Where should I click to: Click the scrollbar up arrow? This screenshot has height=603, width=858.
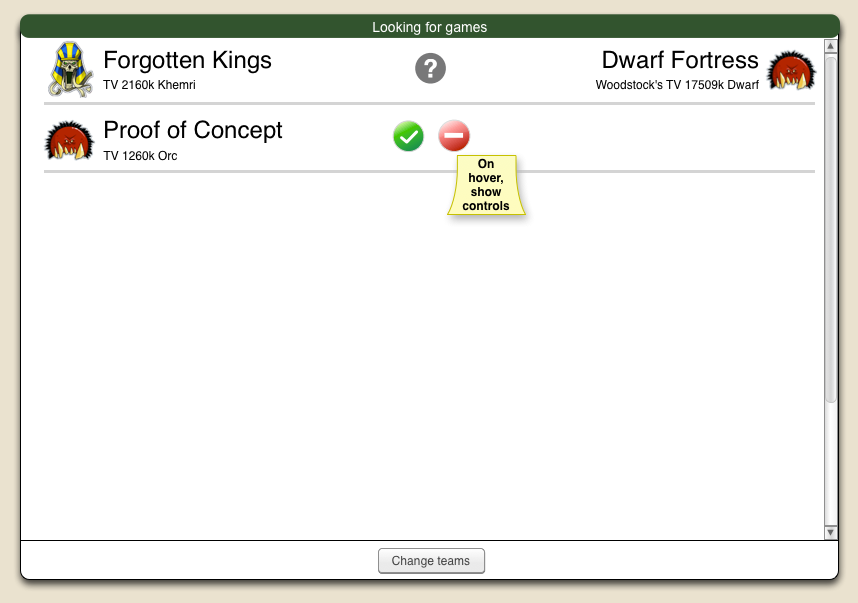(x=831, y=47)
